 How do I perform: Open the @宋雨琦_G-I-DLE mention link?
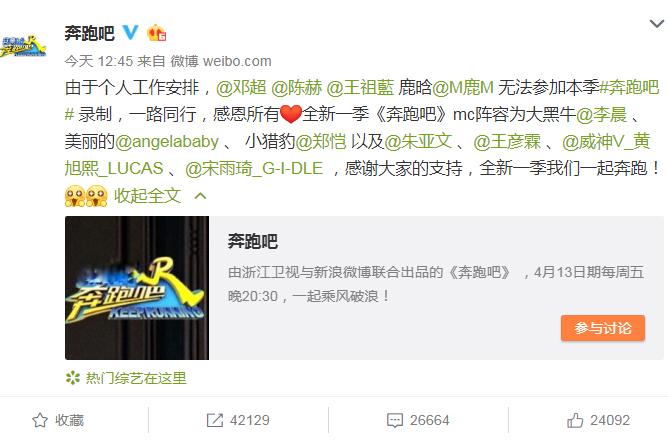pyautogui.click(x=254, y=169)
